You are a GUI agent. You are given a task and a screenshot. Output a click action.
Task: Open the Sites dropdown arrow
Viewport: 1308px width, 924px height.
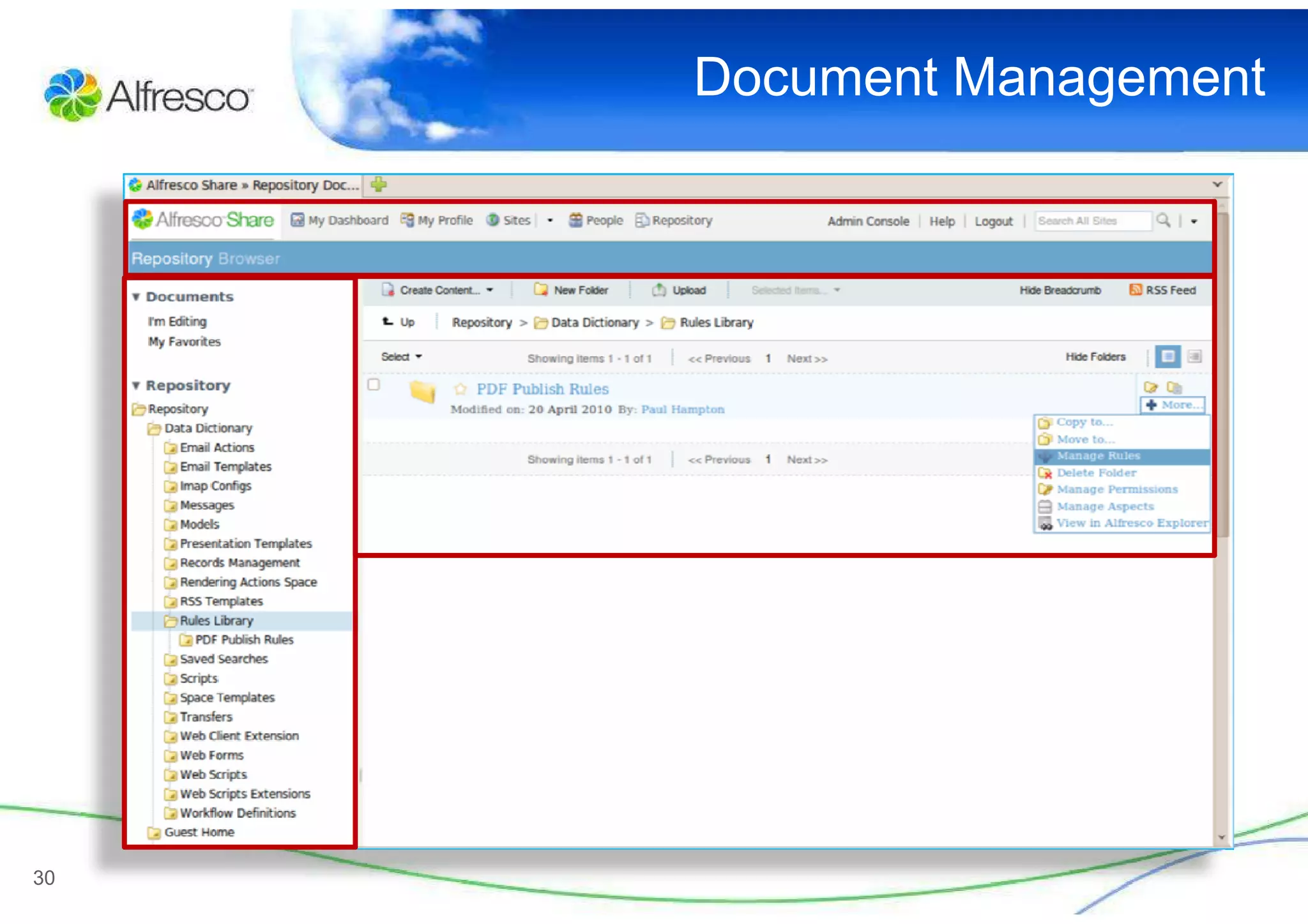point(550,221)
